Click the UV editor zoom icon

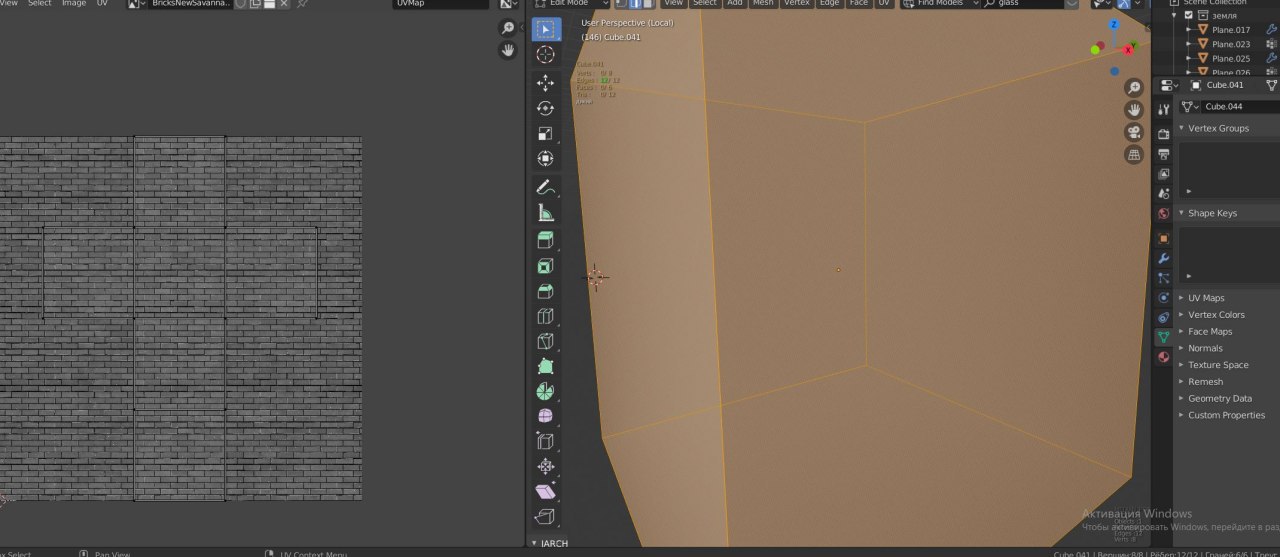click(x=509, y=28)
